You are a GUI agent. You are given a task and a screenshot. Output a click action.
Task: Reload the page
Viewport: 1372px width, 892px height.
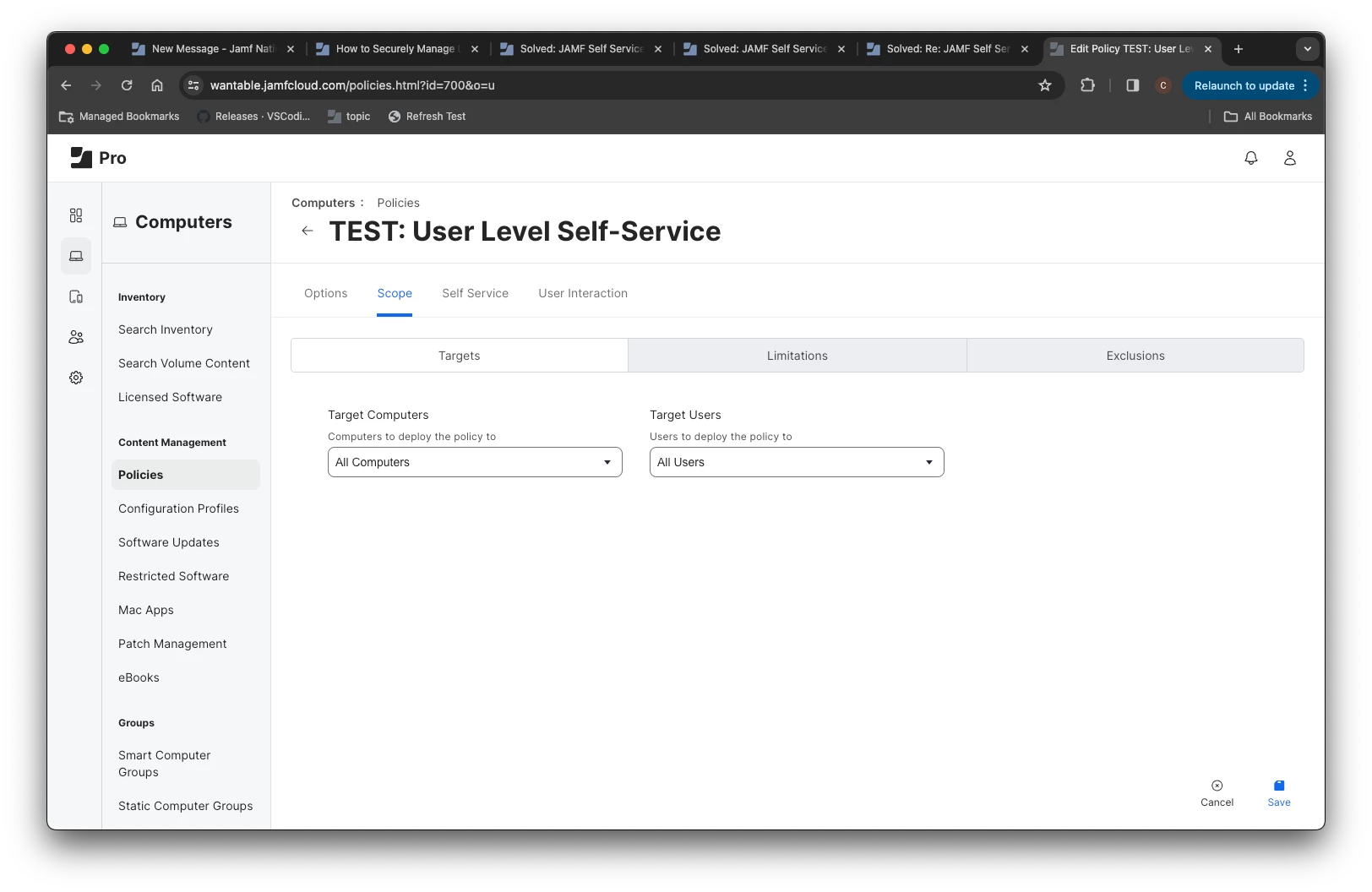pyautogui.click(x=127, y=85)
